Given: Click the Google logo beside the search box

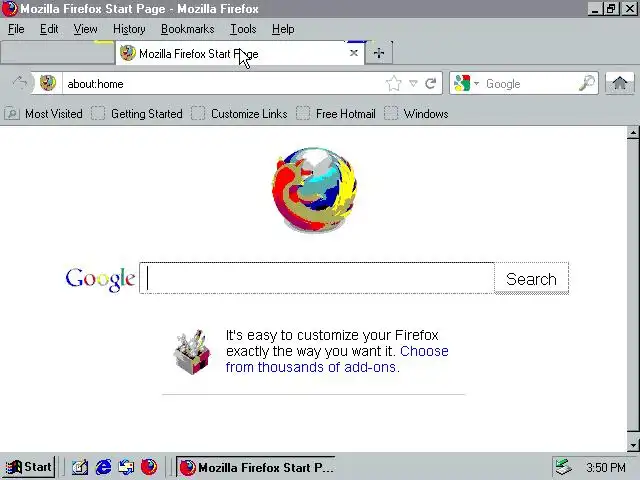Looking at the screenshot, I should [x=100, y=279].
